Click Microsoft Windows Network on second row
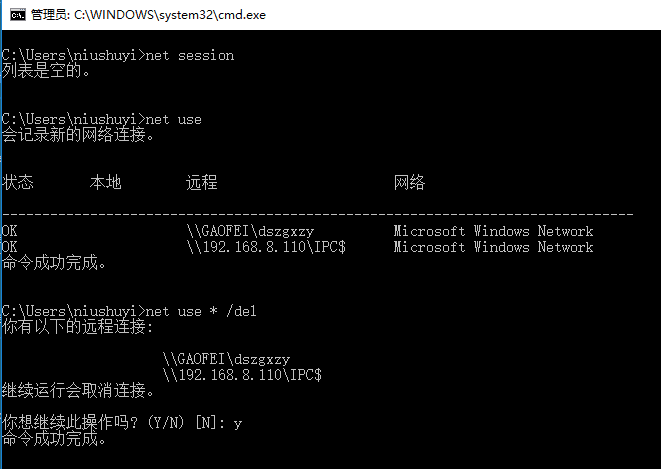 pyautogui.click(x=493, y=247)
